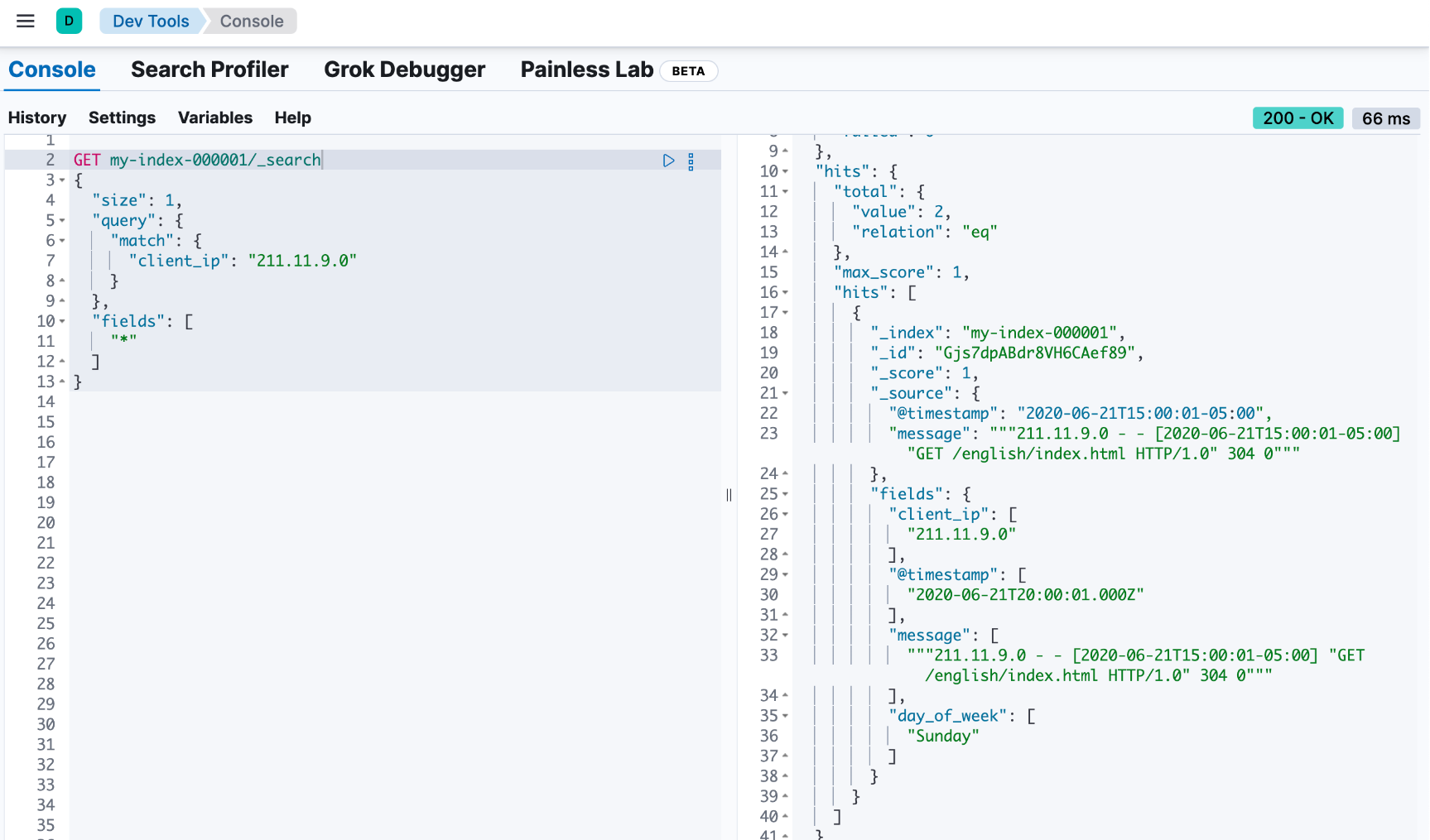Fold the "day_of_week" array in response

(785, 716)
